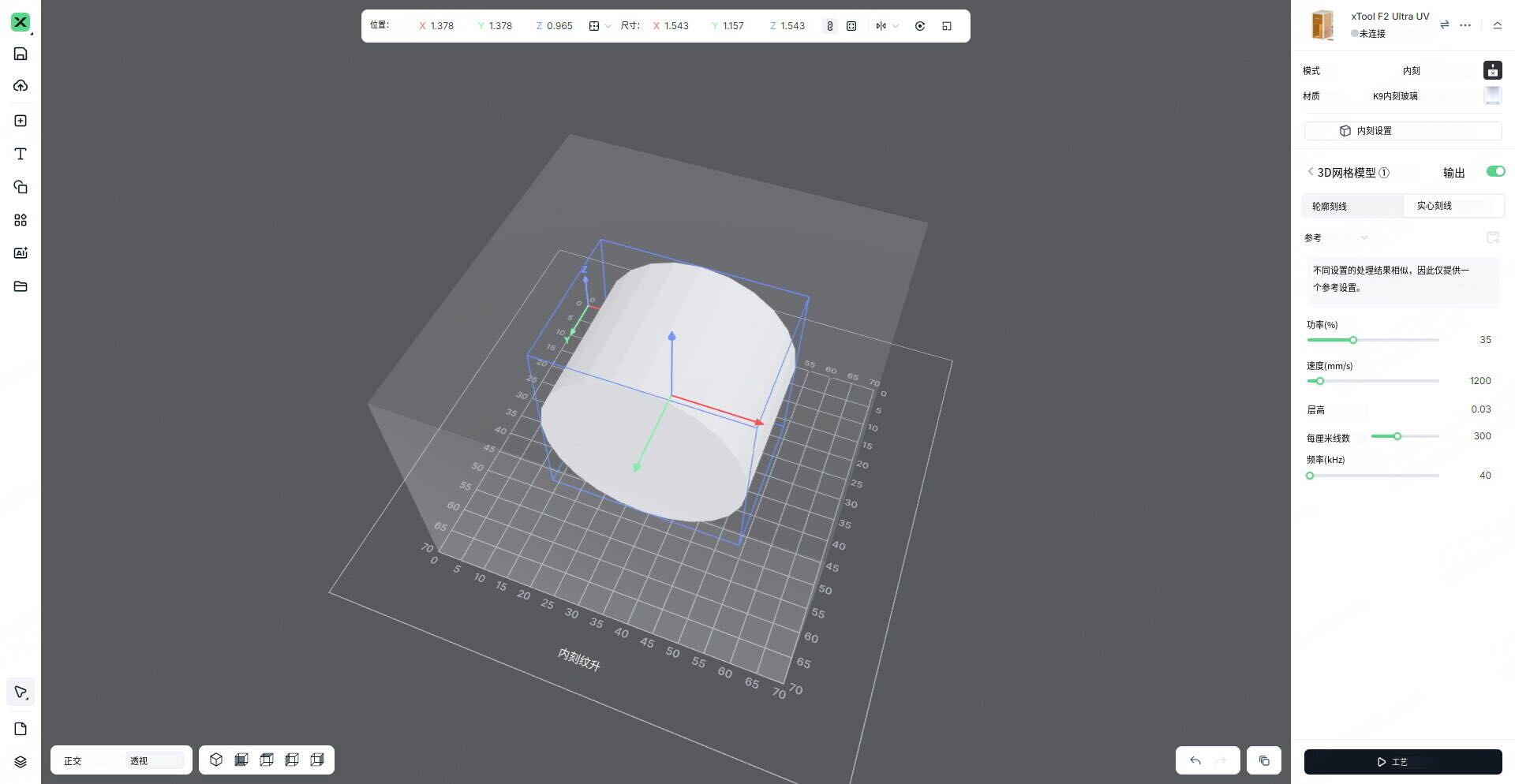This screenshot has width=1515, height=784.
Task: Open the layers icon at bottom left
Action: 21,761
